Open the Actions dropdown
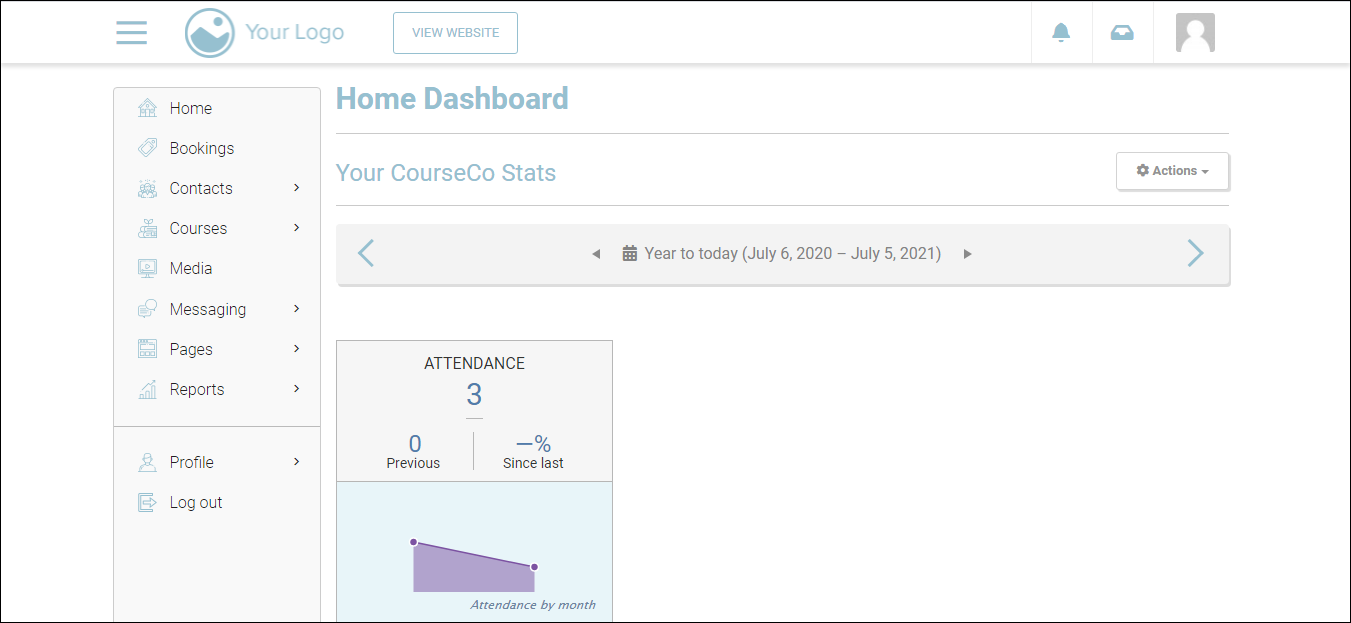The image size is (1351, 623). (1172, 171)
